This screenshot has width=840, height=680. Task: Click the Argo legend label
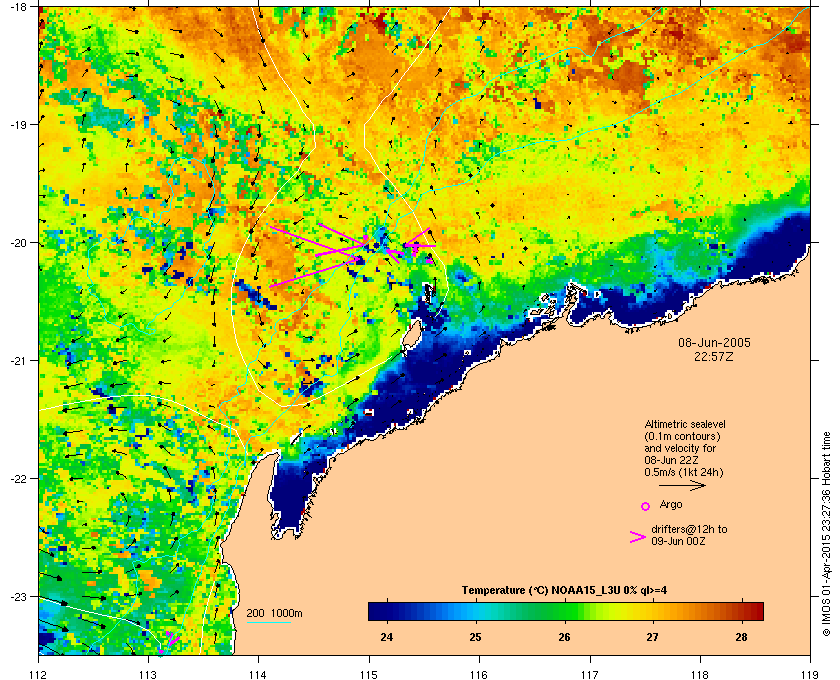coord(671,504)
